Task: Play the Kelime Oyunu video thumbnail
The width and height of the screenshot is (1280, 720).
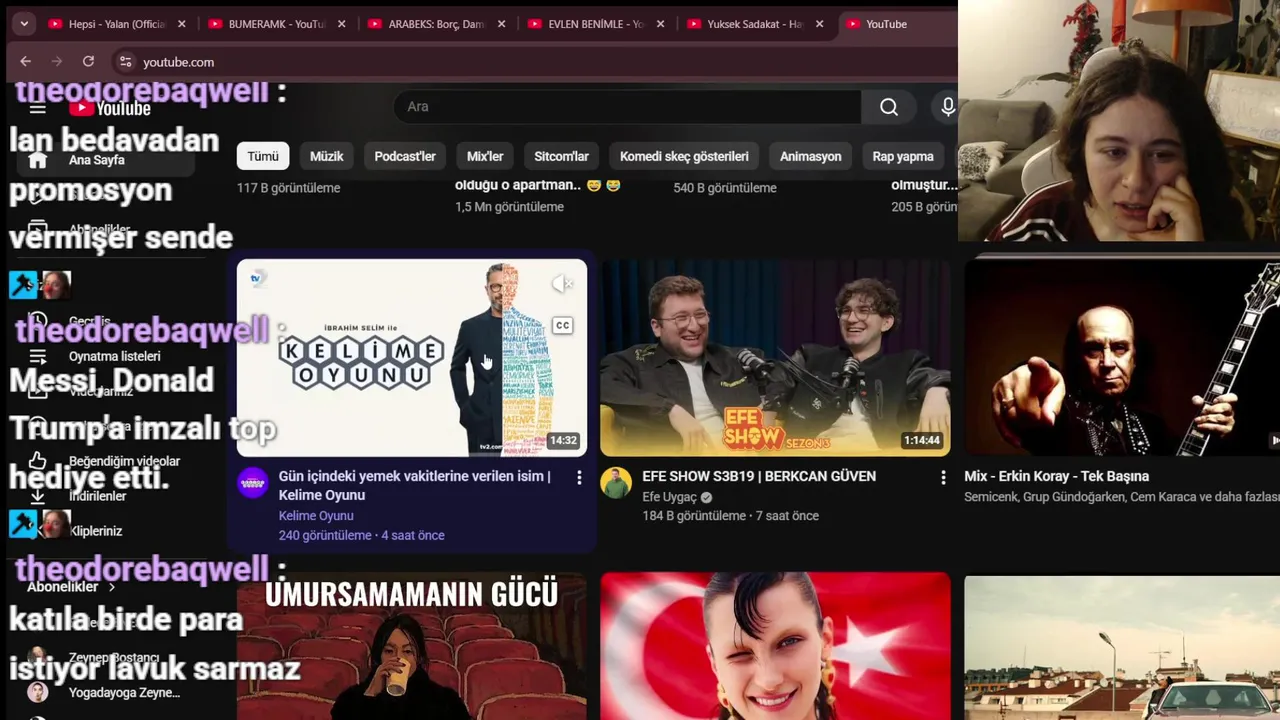Action: (x=412, y=358)
